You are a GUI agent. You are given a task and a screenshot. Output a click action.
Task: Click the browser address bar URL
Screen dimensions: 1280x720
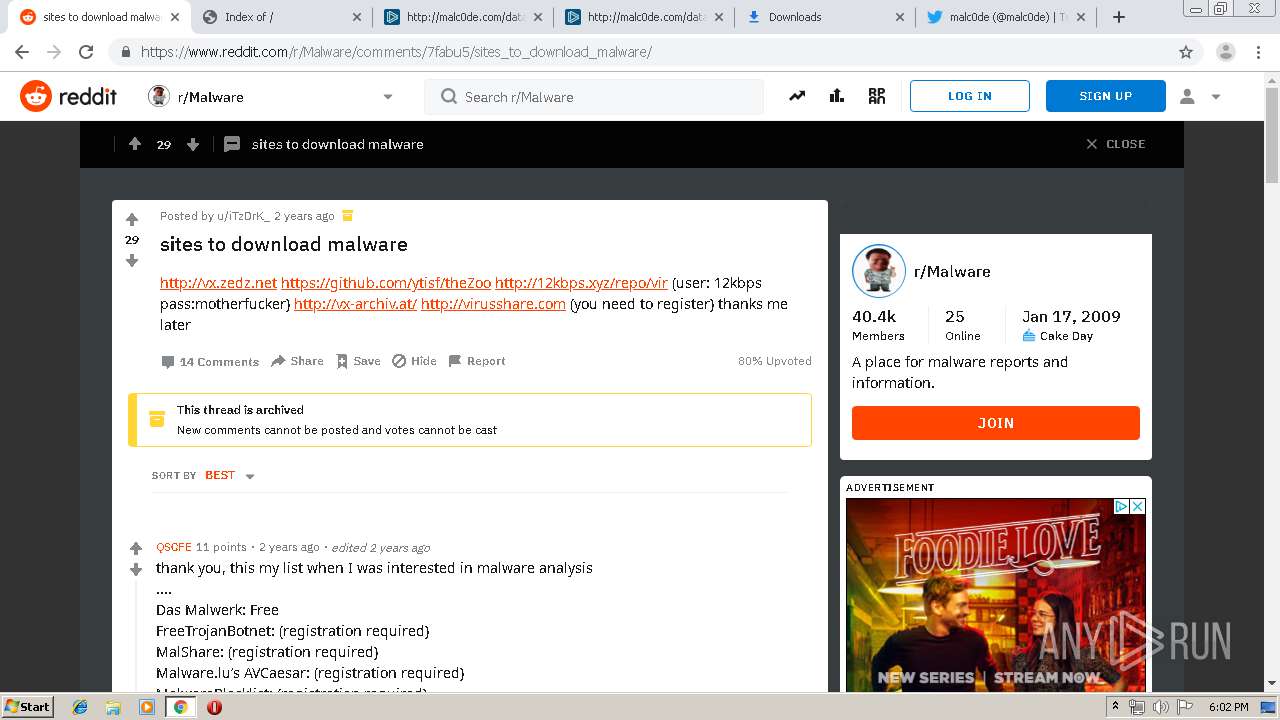pyautogui.click(x=396, y=52)
